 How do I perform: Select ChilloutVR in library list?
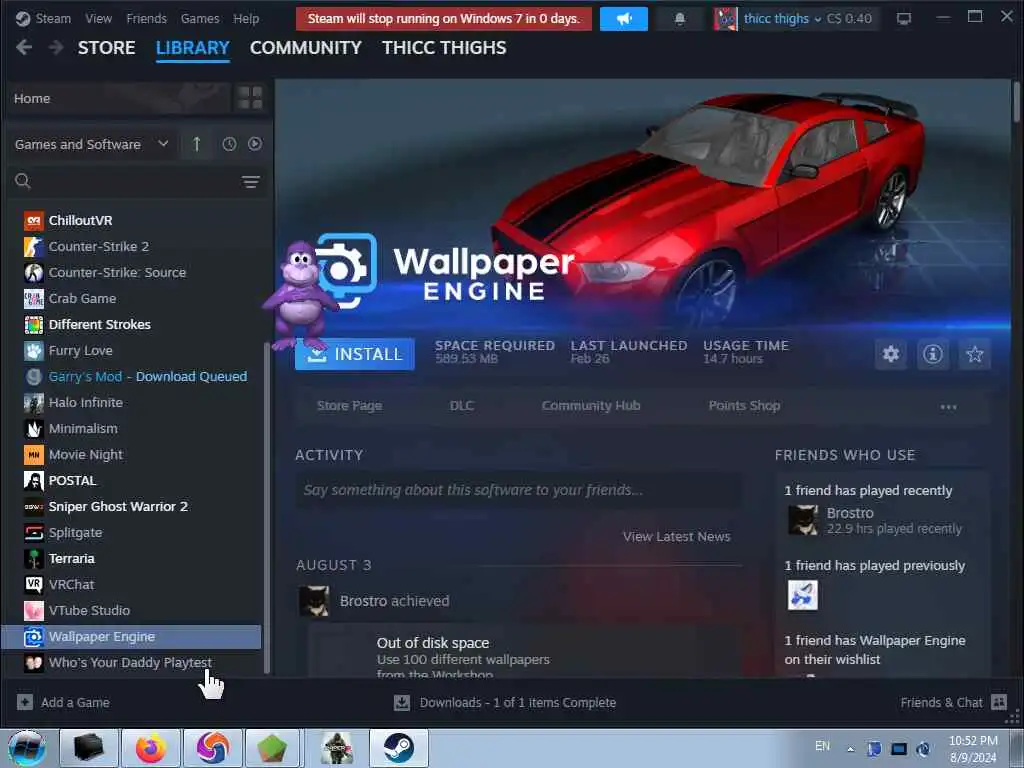coord(131,220)
